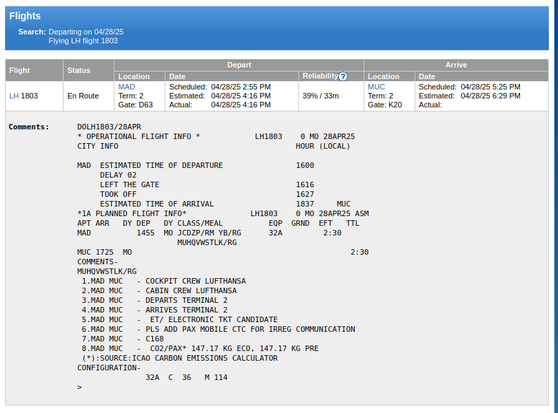Click the PLS ADD PAX MOBILE CTC line
Viewport: 558px width, 413px height.
pos(218,329)
